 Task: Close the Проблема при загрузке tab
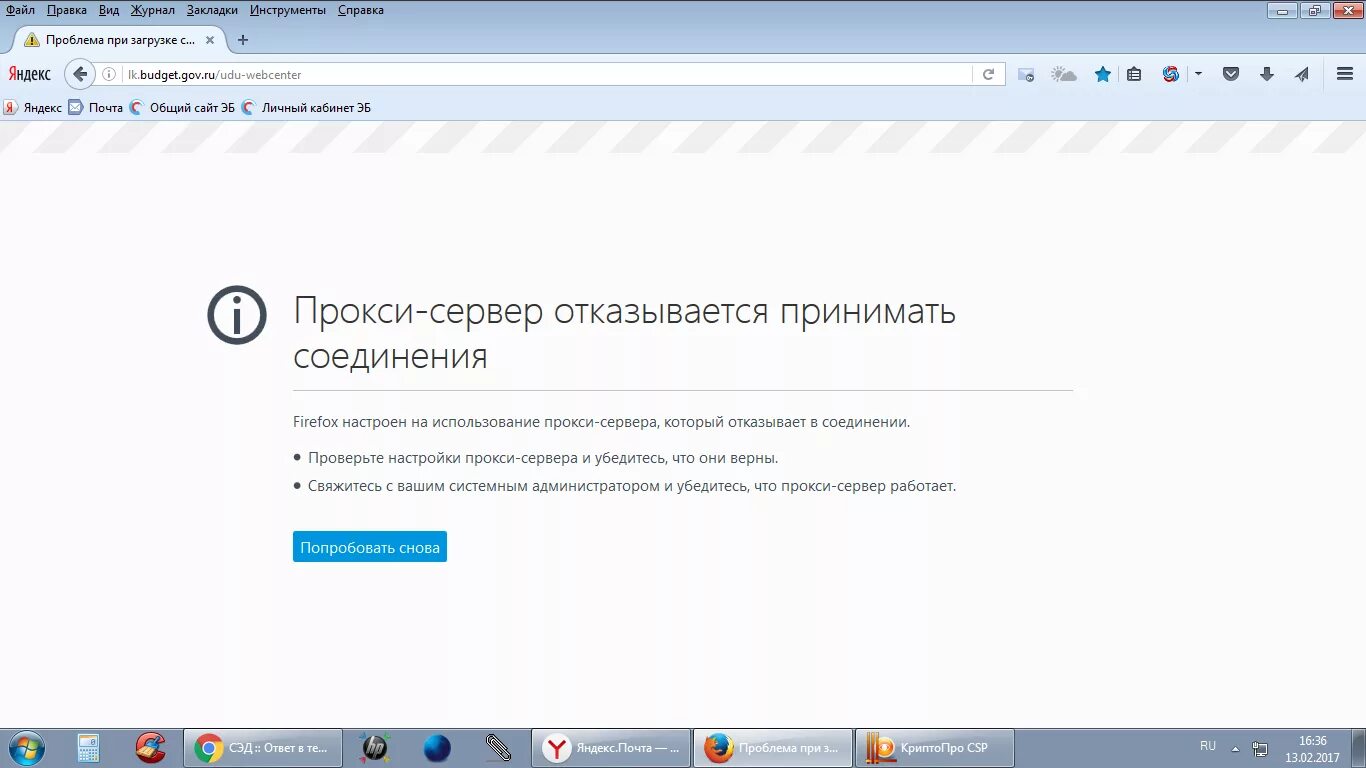pyautogui.click(x=210, y=40)
